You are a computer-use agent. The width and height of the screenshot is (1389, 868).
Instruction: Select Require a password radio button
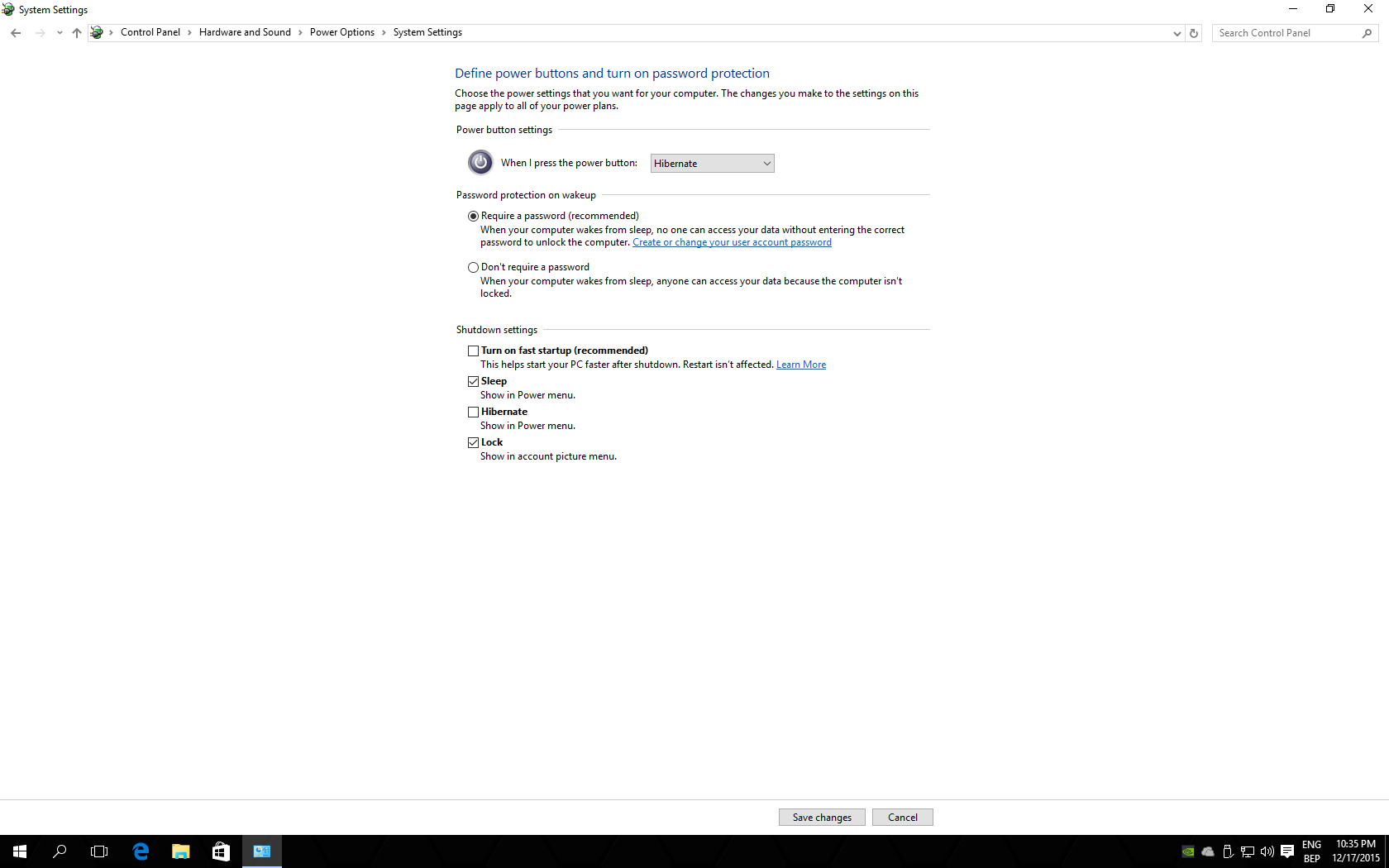(473, 216)
